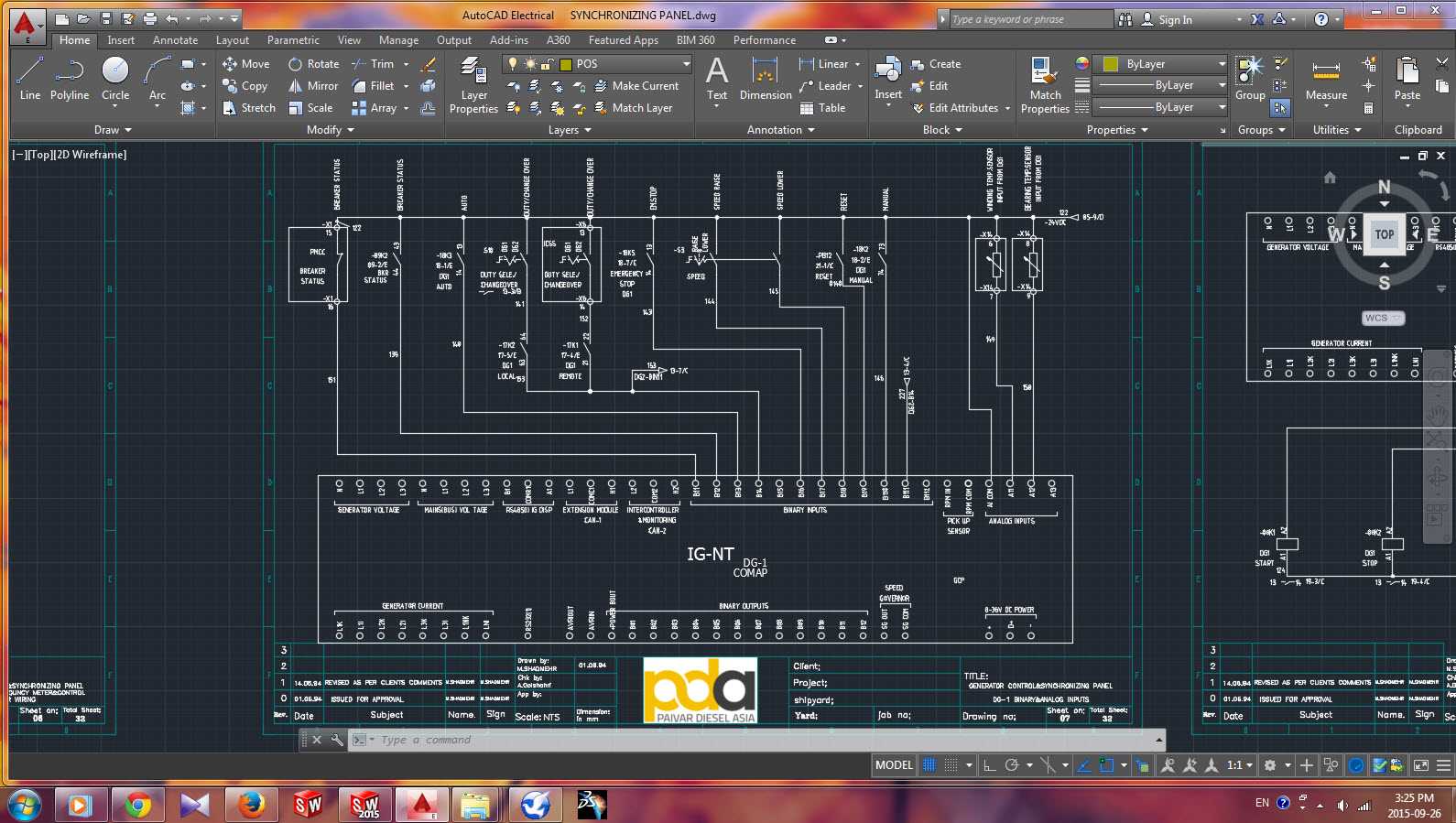Screen dimensions: 1456x823
Task: Open the POS layer dropdown
Action: tap(597, 64)
